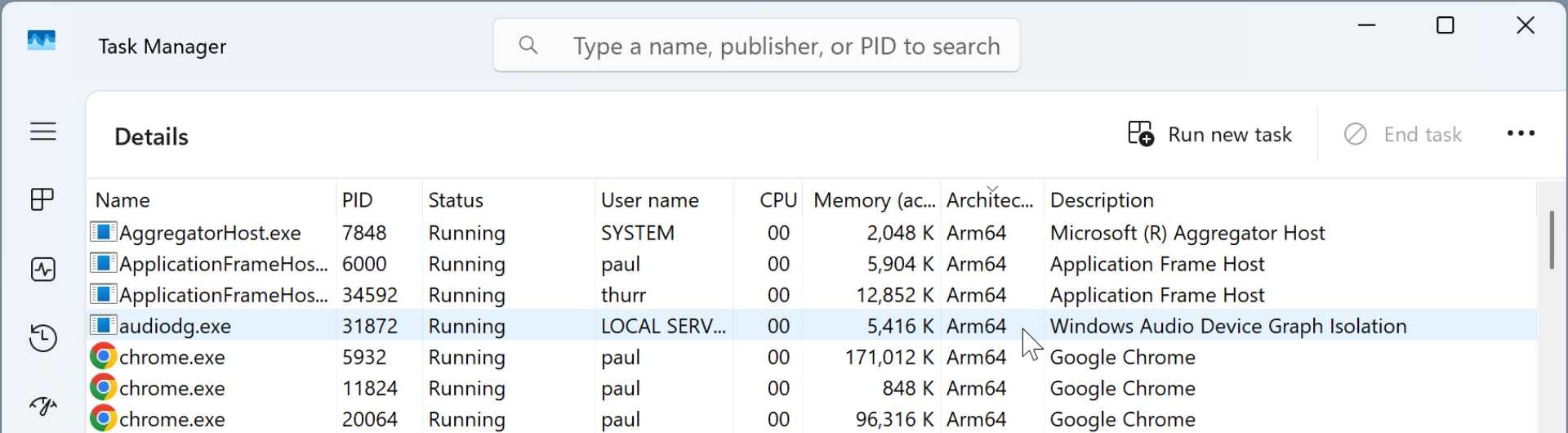1568x433 pixels.
Task: Sort by the Architecture column header
Action: tap(990, 200)
